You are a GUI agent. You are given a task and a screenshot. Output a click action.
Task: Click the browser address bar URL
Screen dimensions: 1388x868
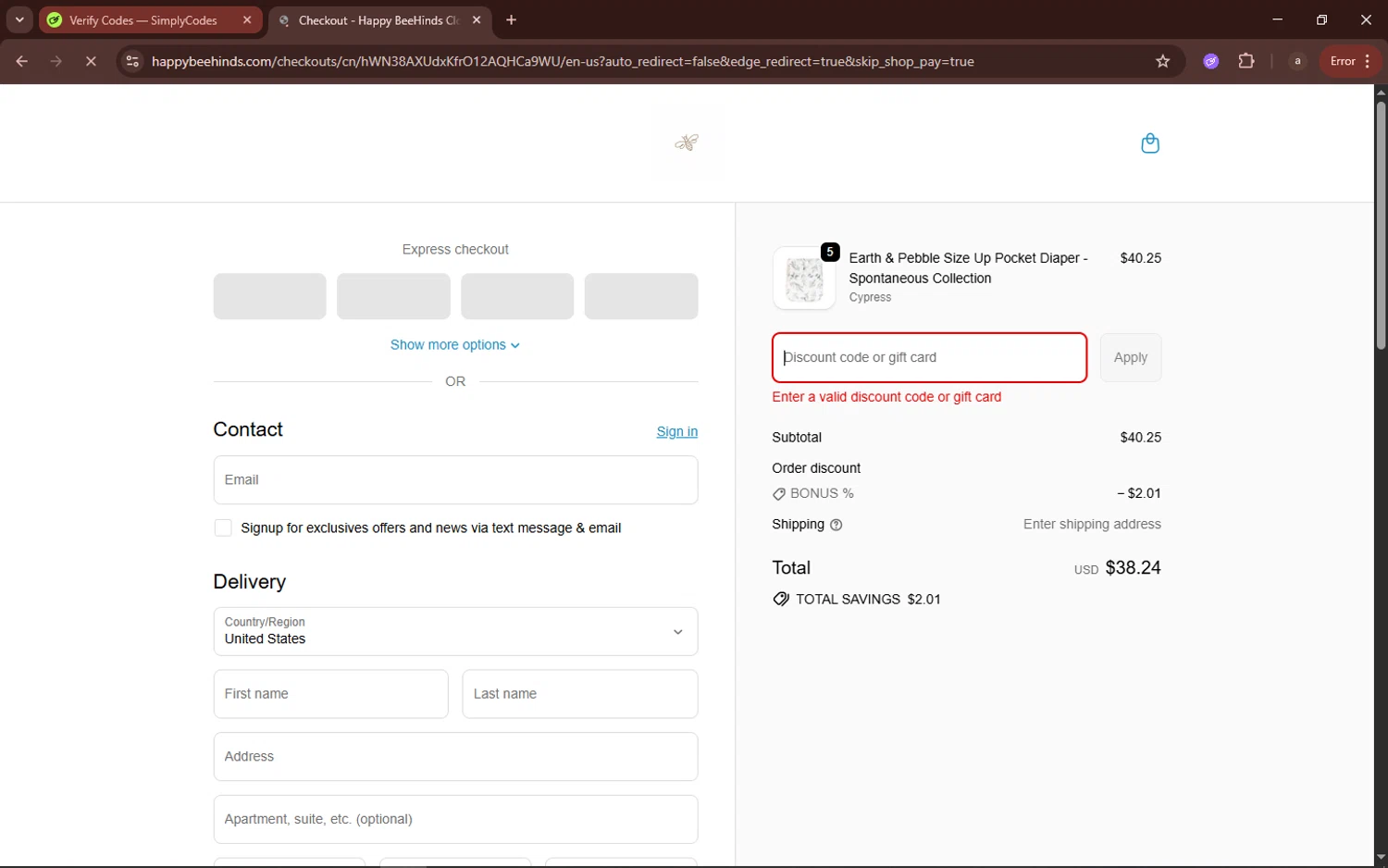point(563,61)
